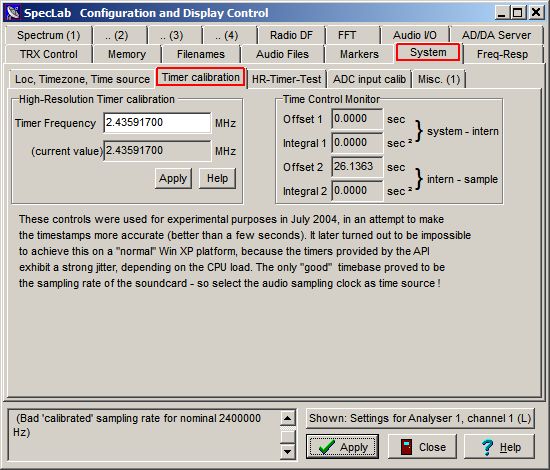
Task: Click the message log scrollbar thumb
Action: (x=288, y=437)
